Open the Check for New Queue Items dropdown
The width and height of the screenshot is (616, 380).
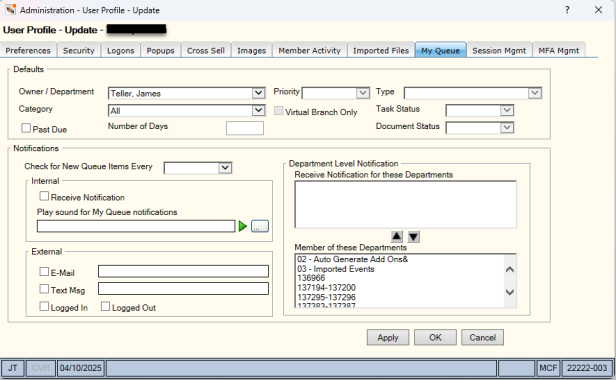tap(225, 168)
